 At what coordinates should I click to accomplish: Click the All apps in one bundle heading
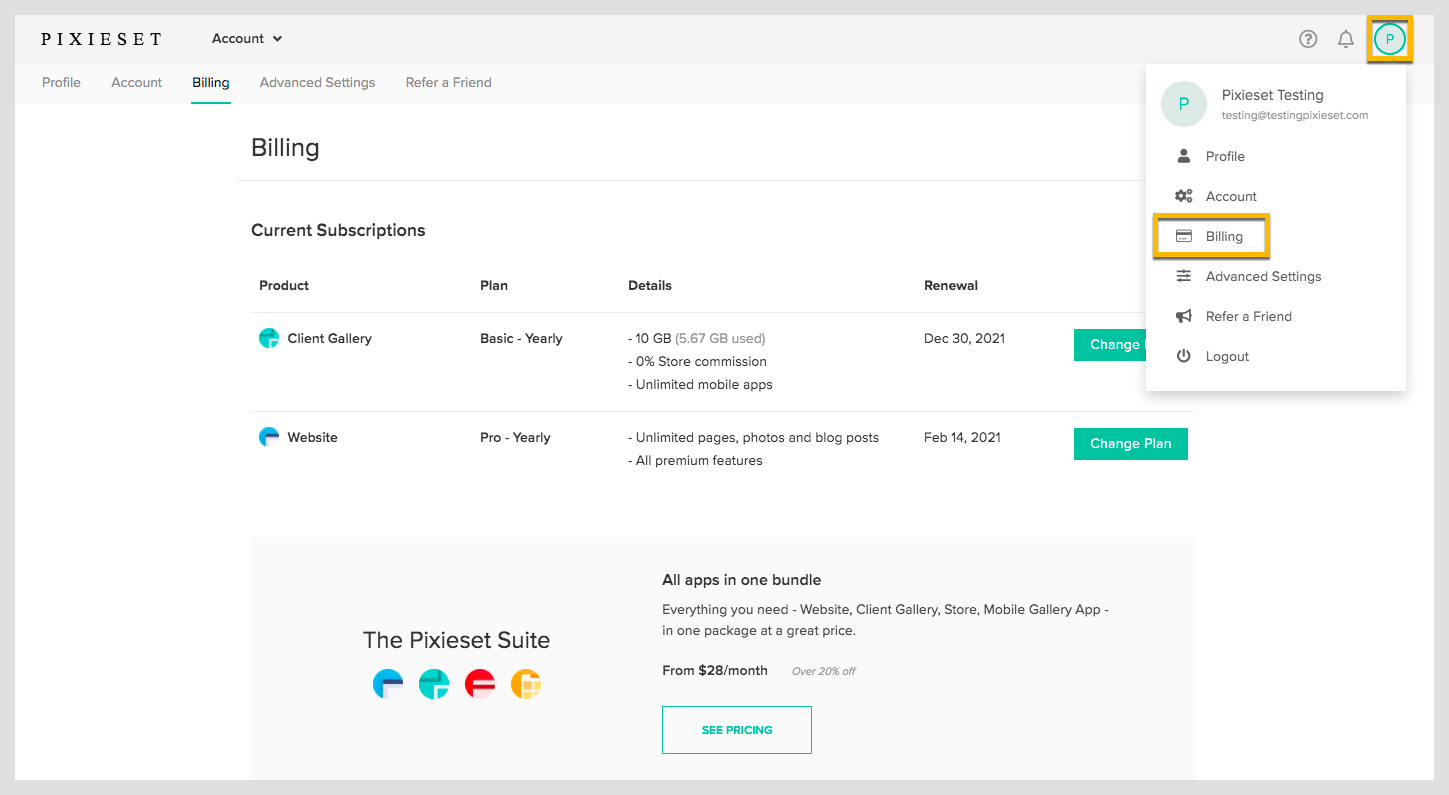click(742, 580)
